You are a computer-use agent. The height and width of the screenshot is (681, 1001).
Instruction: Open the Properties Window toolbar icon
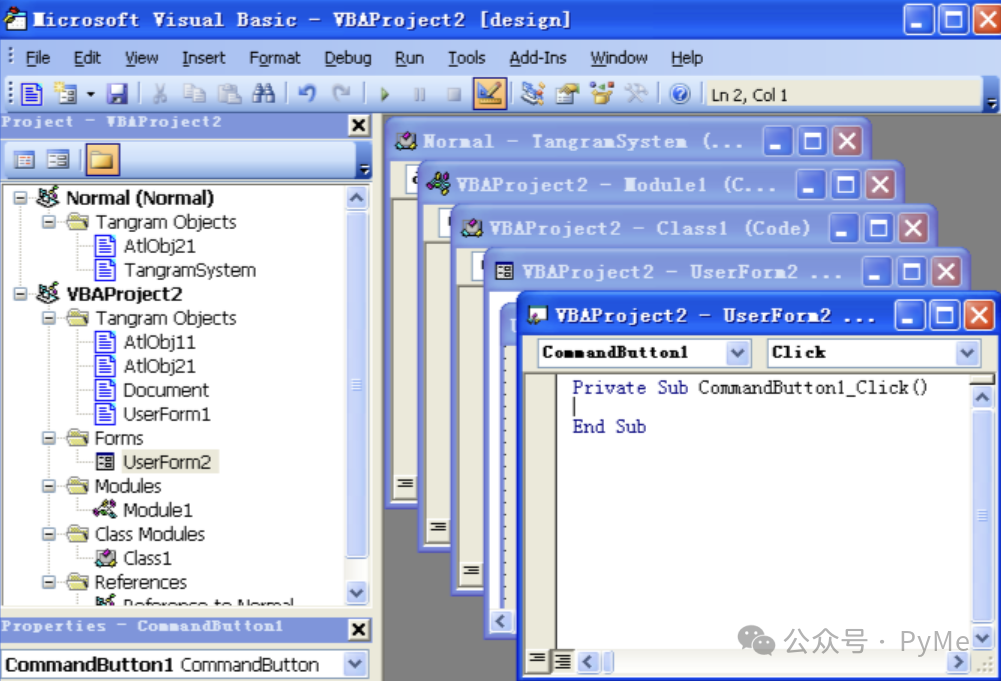(566, 94)
